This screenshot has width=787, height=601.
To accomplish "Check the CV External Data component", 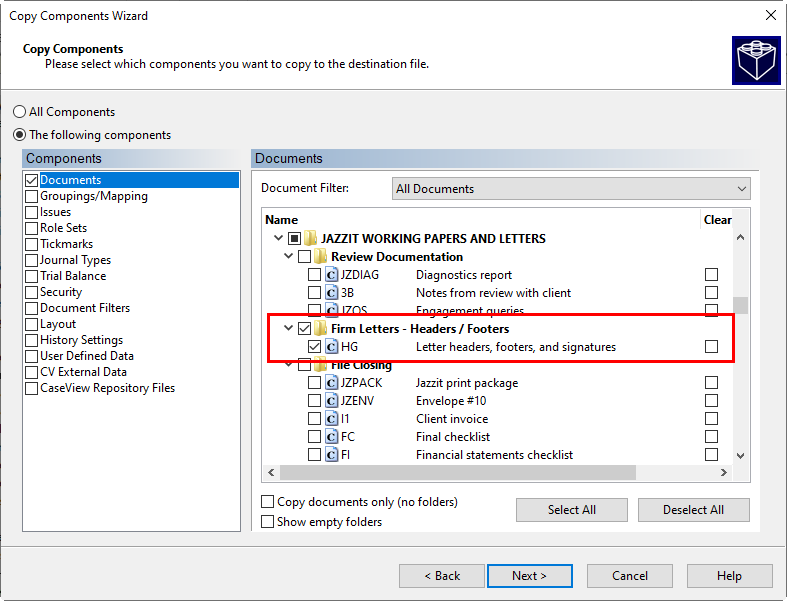I will 31,372.
